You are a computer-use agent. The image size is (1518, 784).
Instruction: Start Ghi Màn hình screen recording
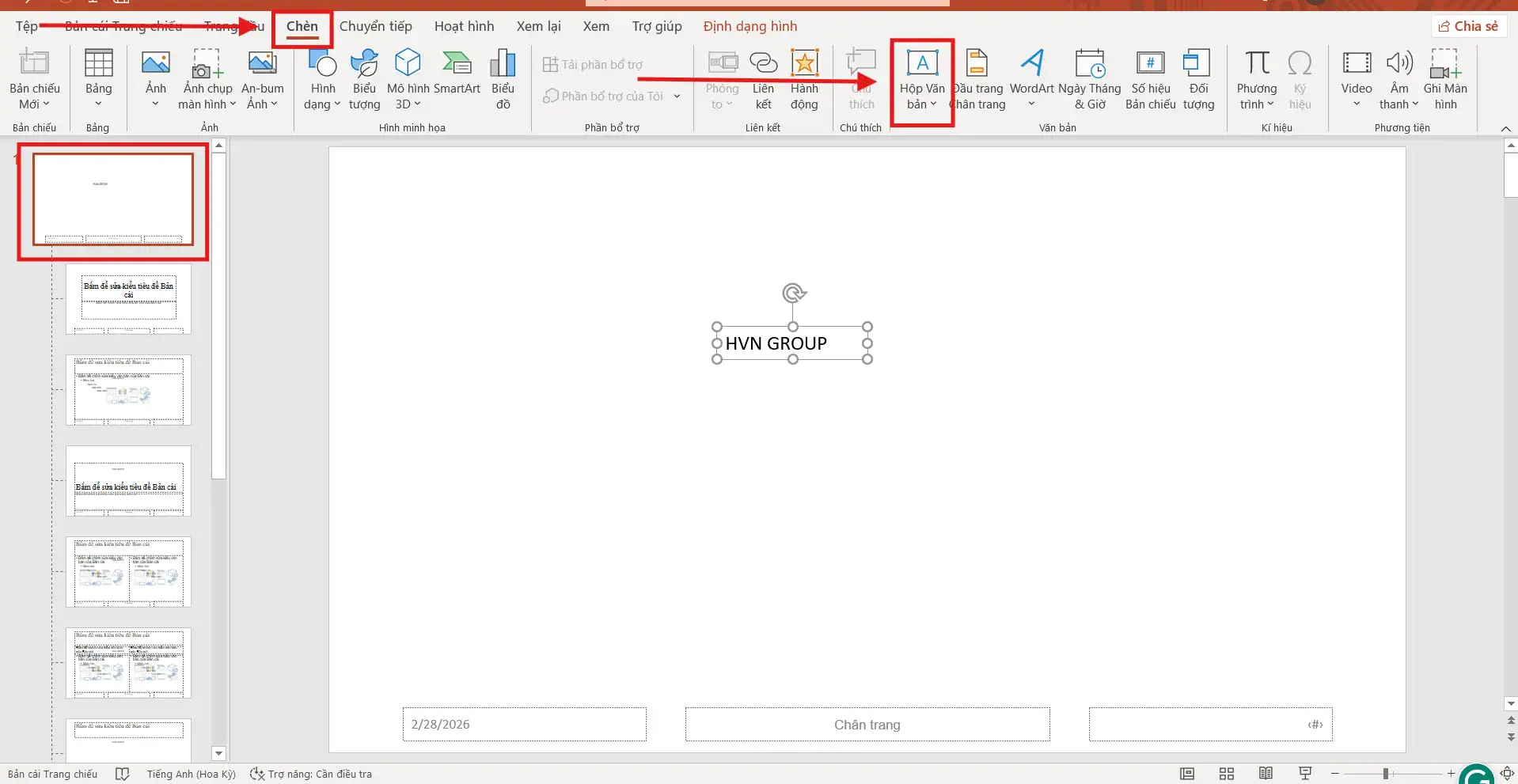coord(1446,75)
